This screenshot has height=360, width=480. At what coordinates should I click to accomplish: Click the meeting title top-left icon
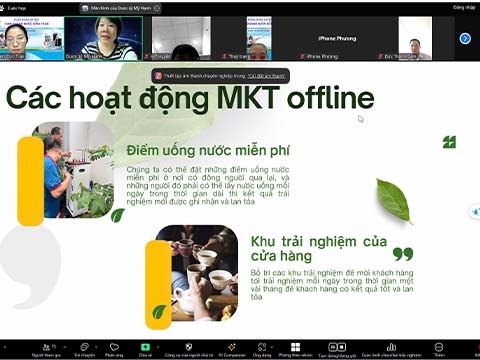point(3,8)
